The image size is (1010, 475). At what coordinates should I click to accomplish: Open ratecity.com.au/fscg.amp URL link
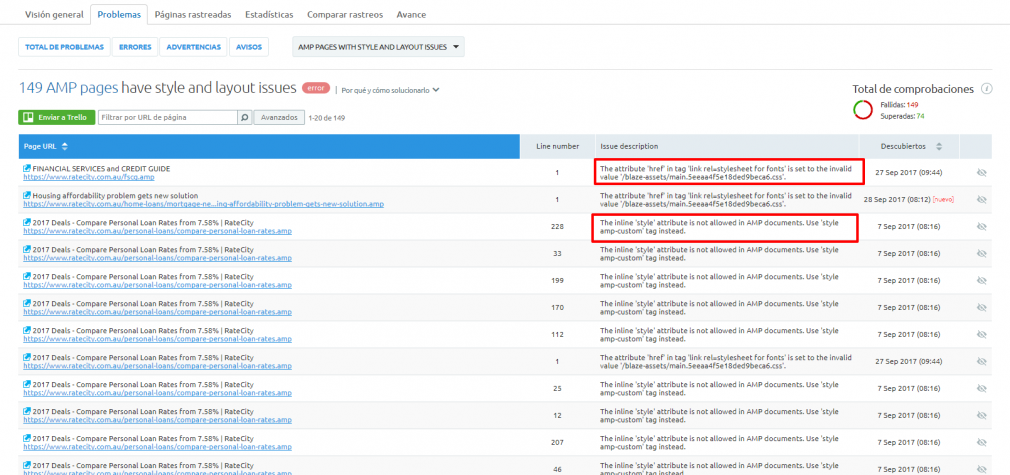point(89,177)
